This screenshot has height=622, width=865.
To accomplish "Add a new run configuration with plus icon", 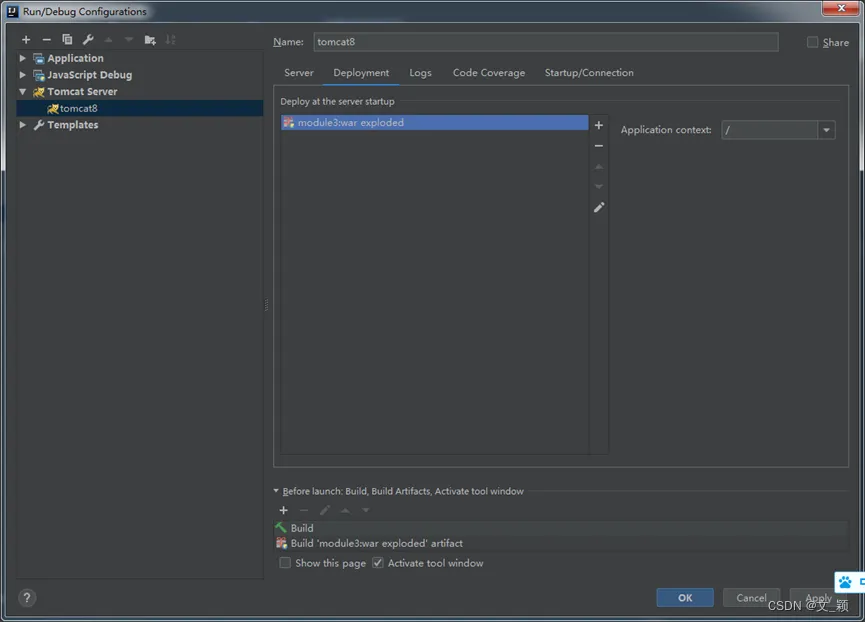I will (26, 40).
